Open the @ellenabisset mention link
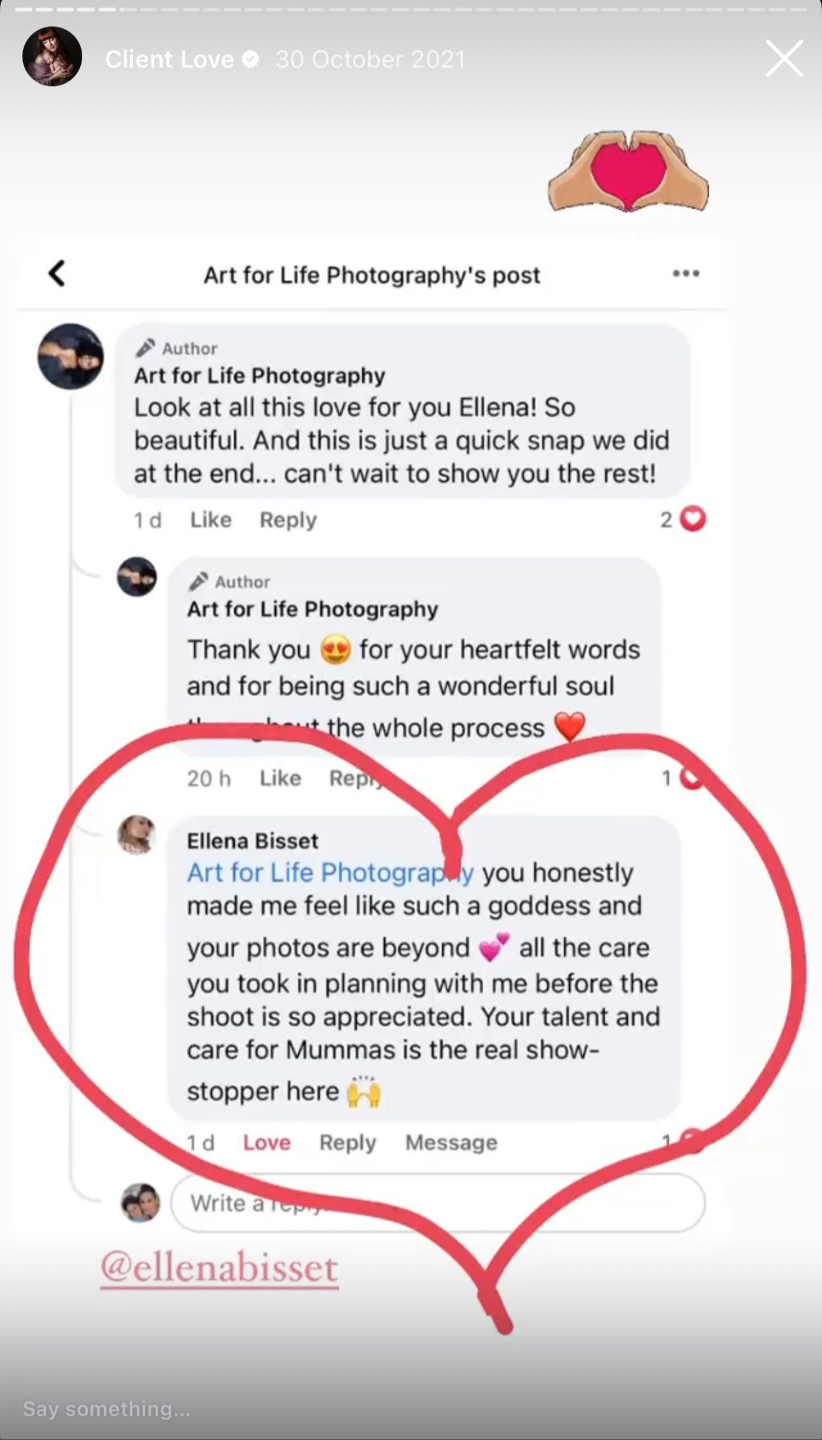 [x=219, y=1269]
